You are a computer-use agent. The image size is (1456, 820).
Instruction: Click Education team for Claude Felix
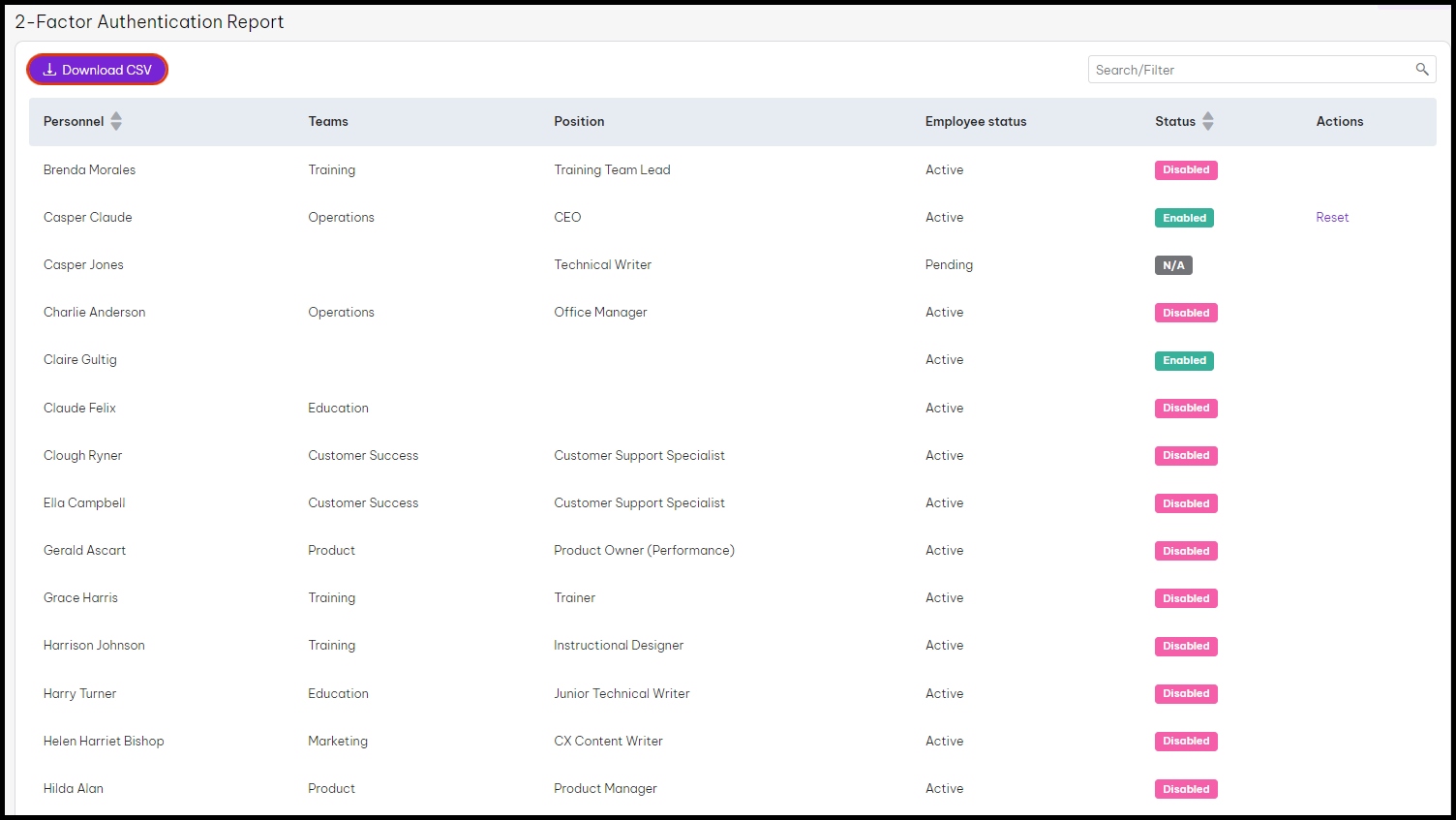click(x=338, y=409)
